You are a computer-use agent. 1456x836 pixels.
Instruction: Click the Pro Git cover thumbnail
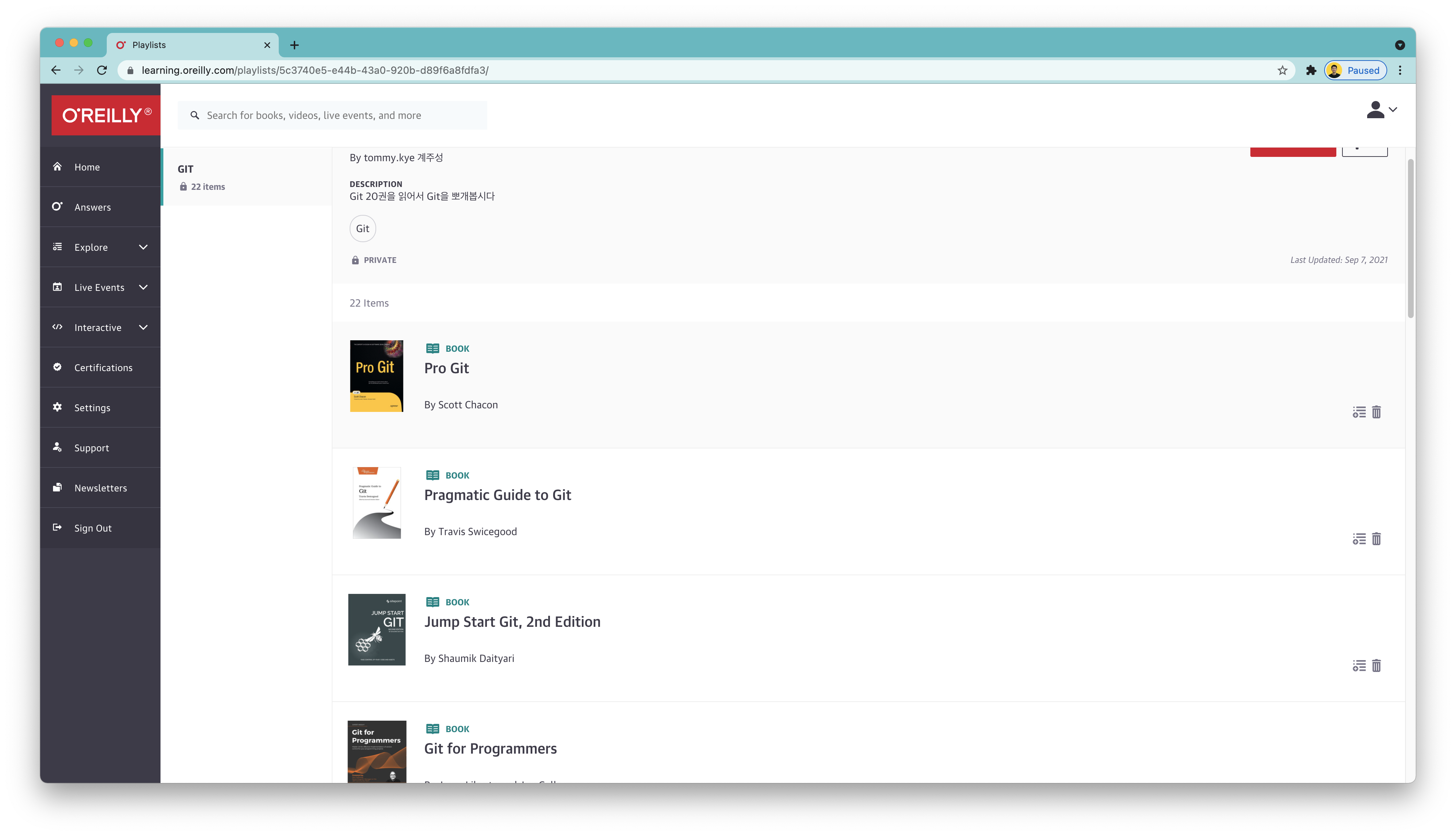tap(377, 376)
